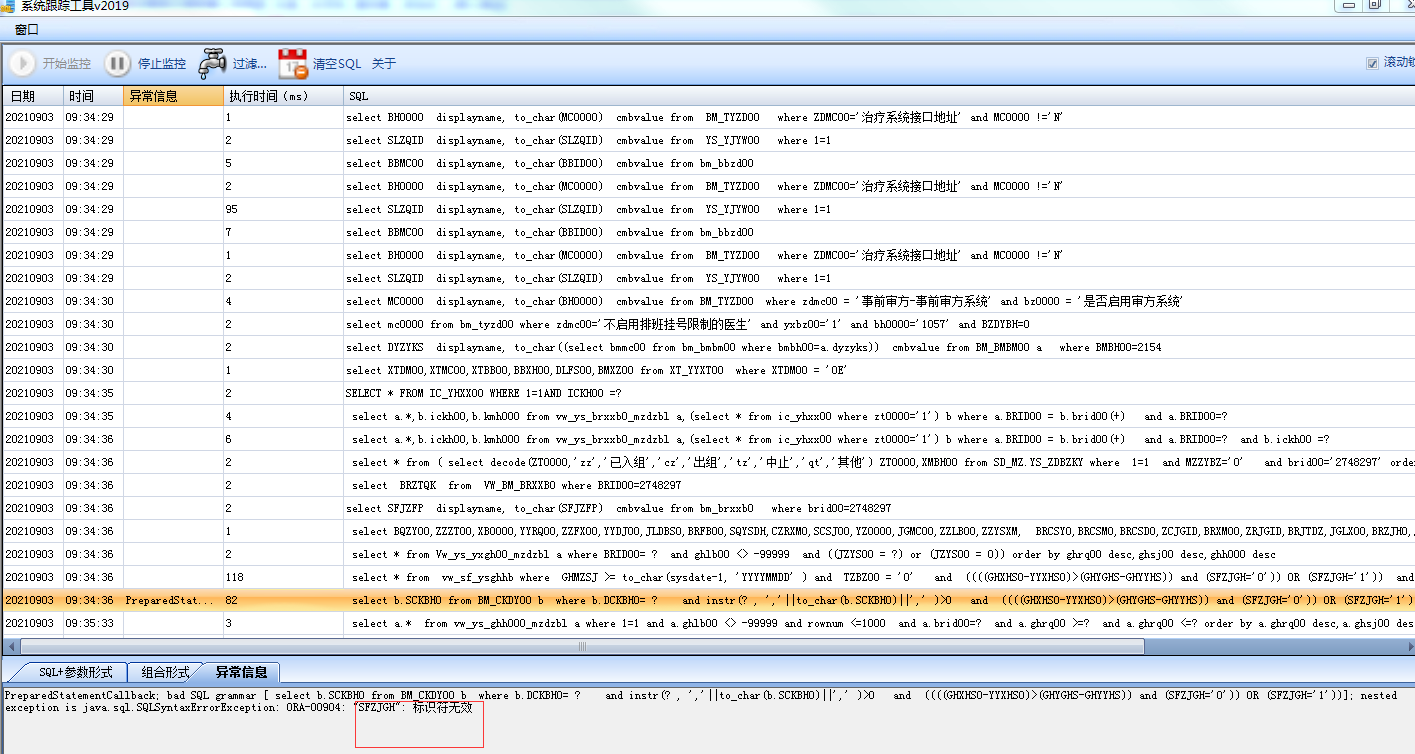The image size is (1415, 754).
Task: Click the execution time 7 cell
Action: (x=283, y=232)
